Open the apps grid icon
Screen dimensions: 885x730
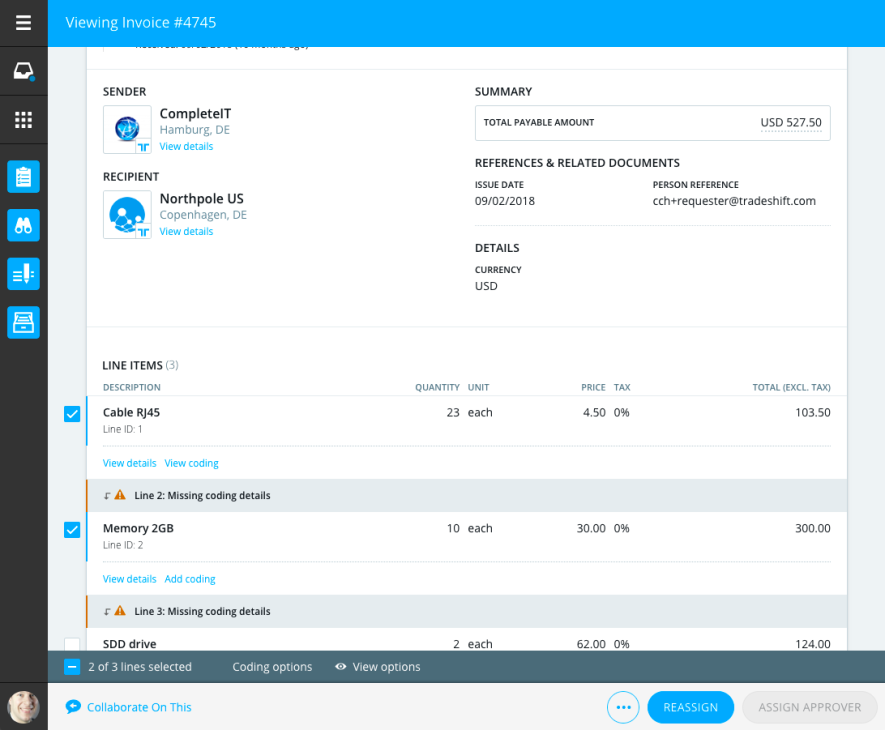tap(23, 120)
